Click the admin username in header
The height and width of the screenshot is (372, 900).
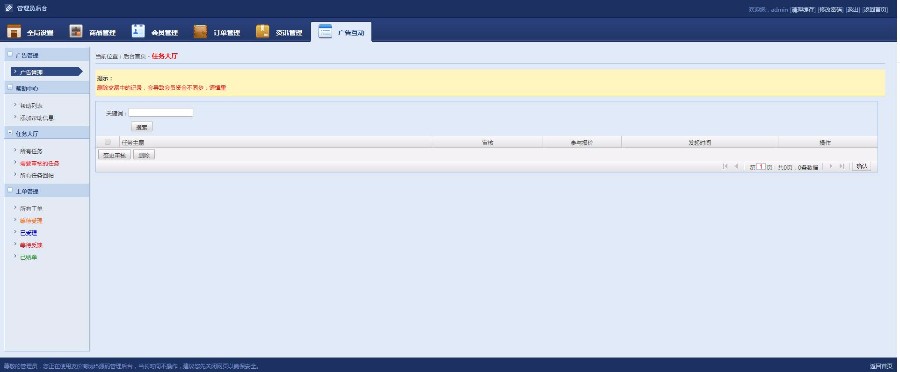(x=779, y=9)
